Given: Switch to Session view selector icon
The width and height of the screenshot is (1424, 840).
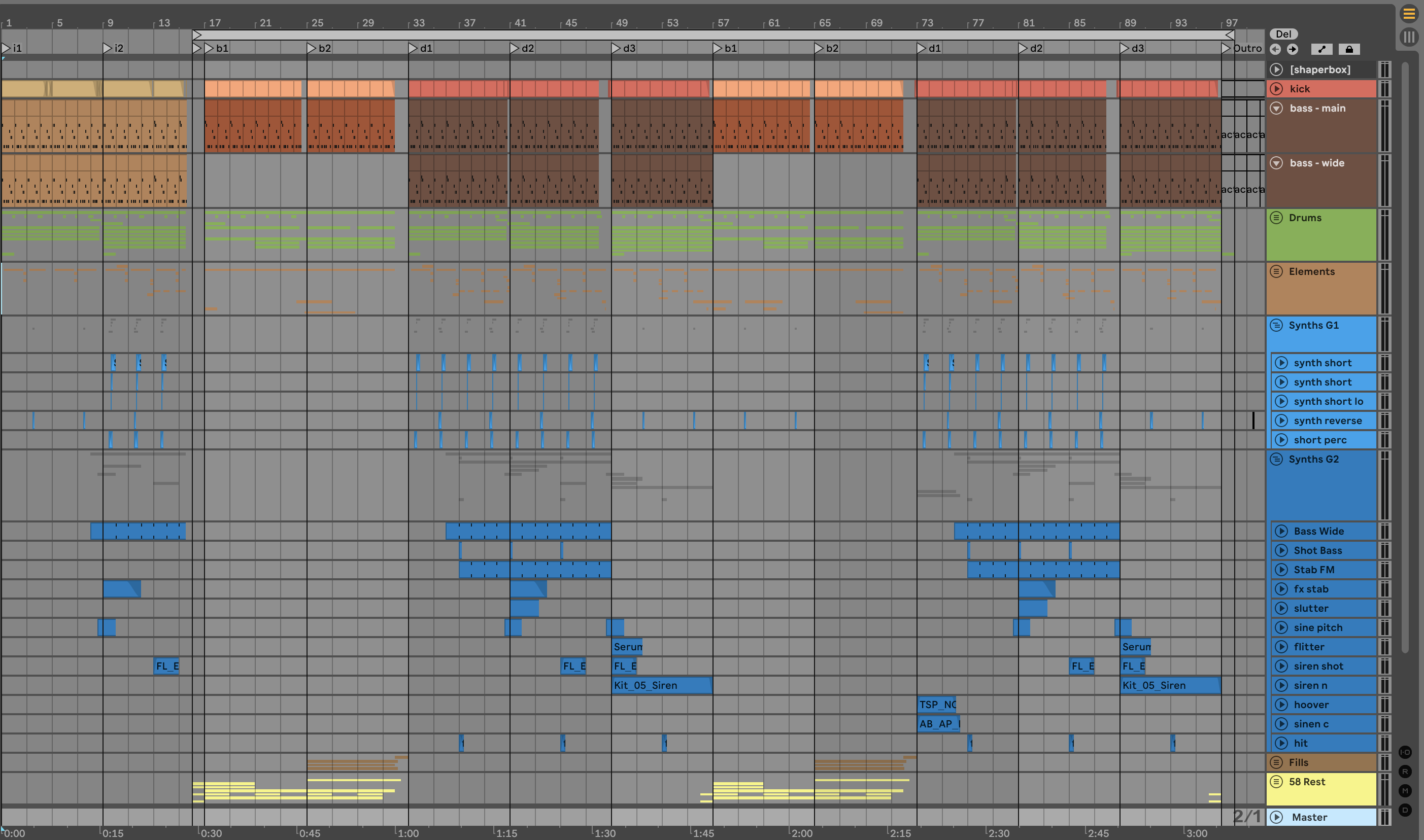Looking at the screenshot, I should (x=1408, y=38).
